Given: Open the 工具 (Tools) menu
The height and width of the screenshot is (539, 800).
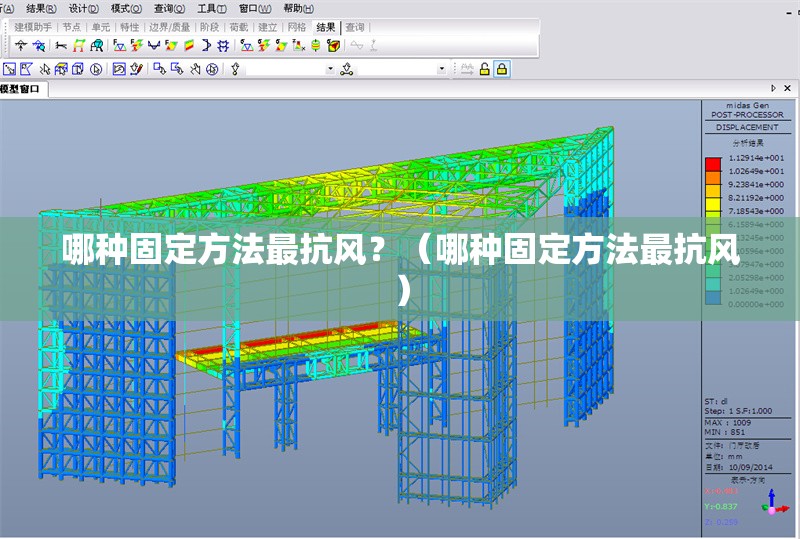Looking at the screenshot, I should pyautogui.click(x=209, y=7).
